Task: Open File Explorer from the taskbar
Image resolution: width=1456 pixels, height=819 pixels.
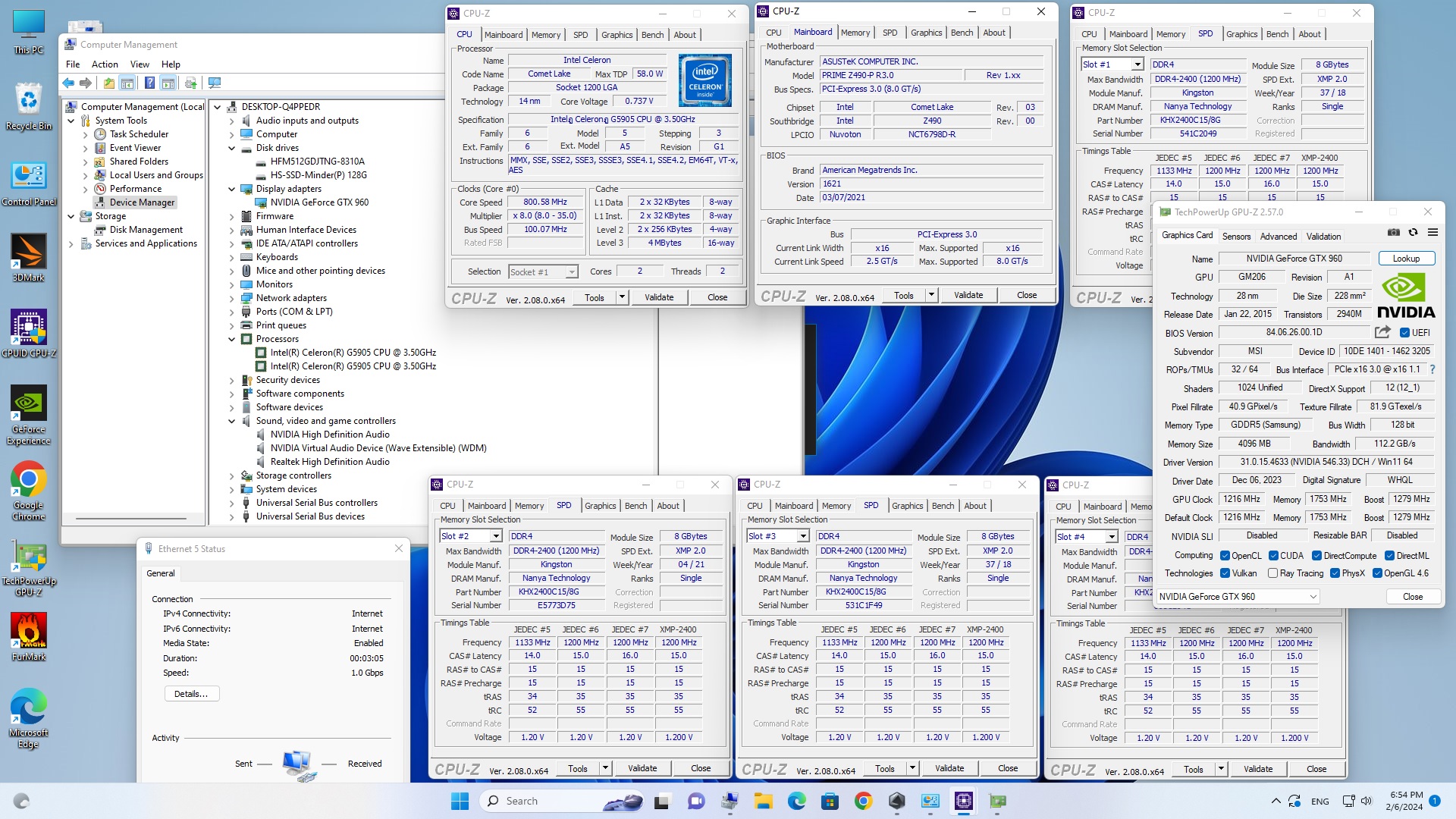Action: 763,801
